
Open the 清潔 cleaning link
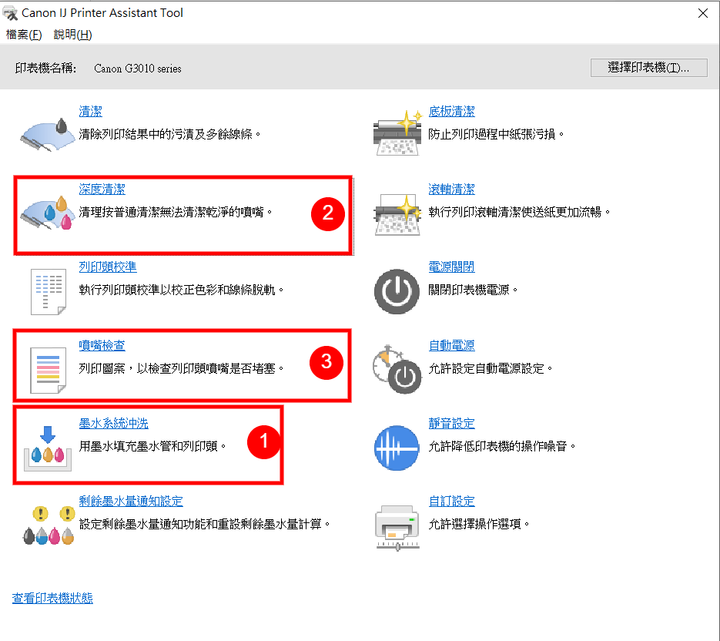90,112
